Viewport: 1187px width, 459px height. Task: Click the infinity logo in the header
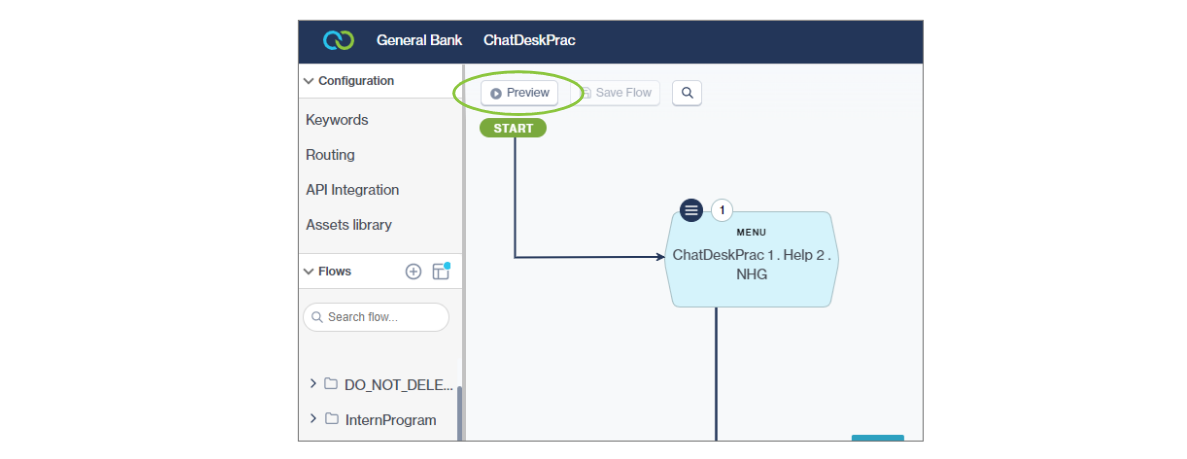tap(338, 41)
